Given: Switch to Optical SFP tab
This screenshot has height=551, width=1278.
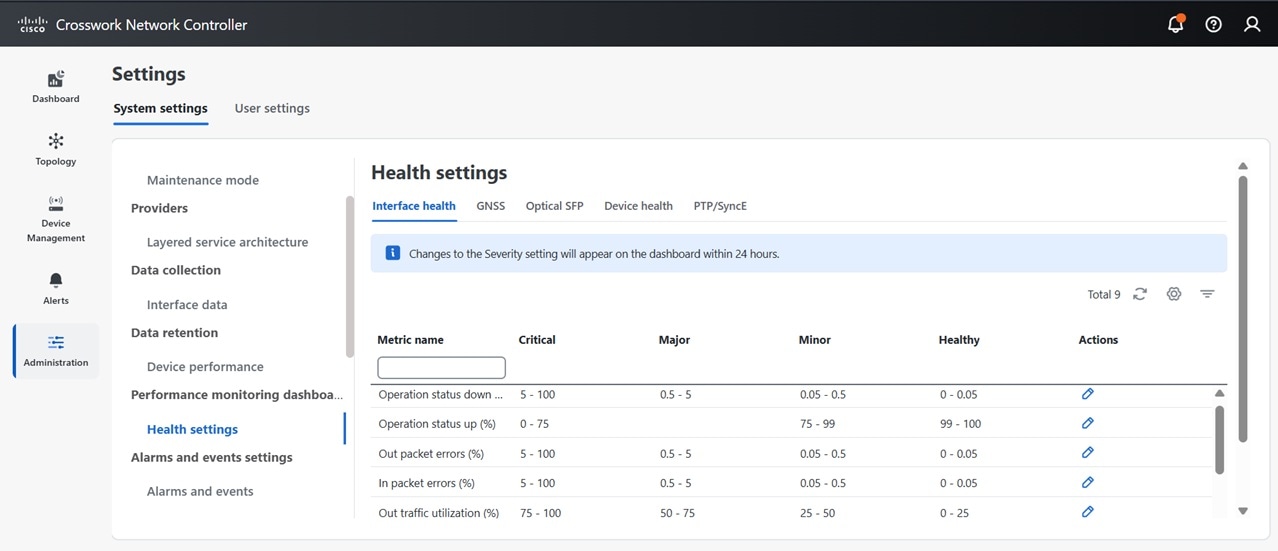Looking at the screenshot, I should coord(554,206).
